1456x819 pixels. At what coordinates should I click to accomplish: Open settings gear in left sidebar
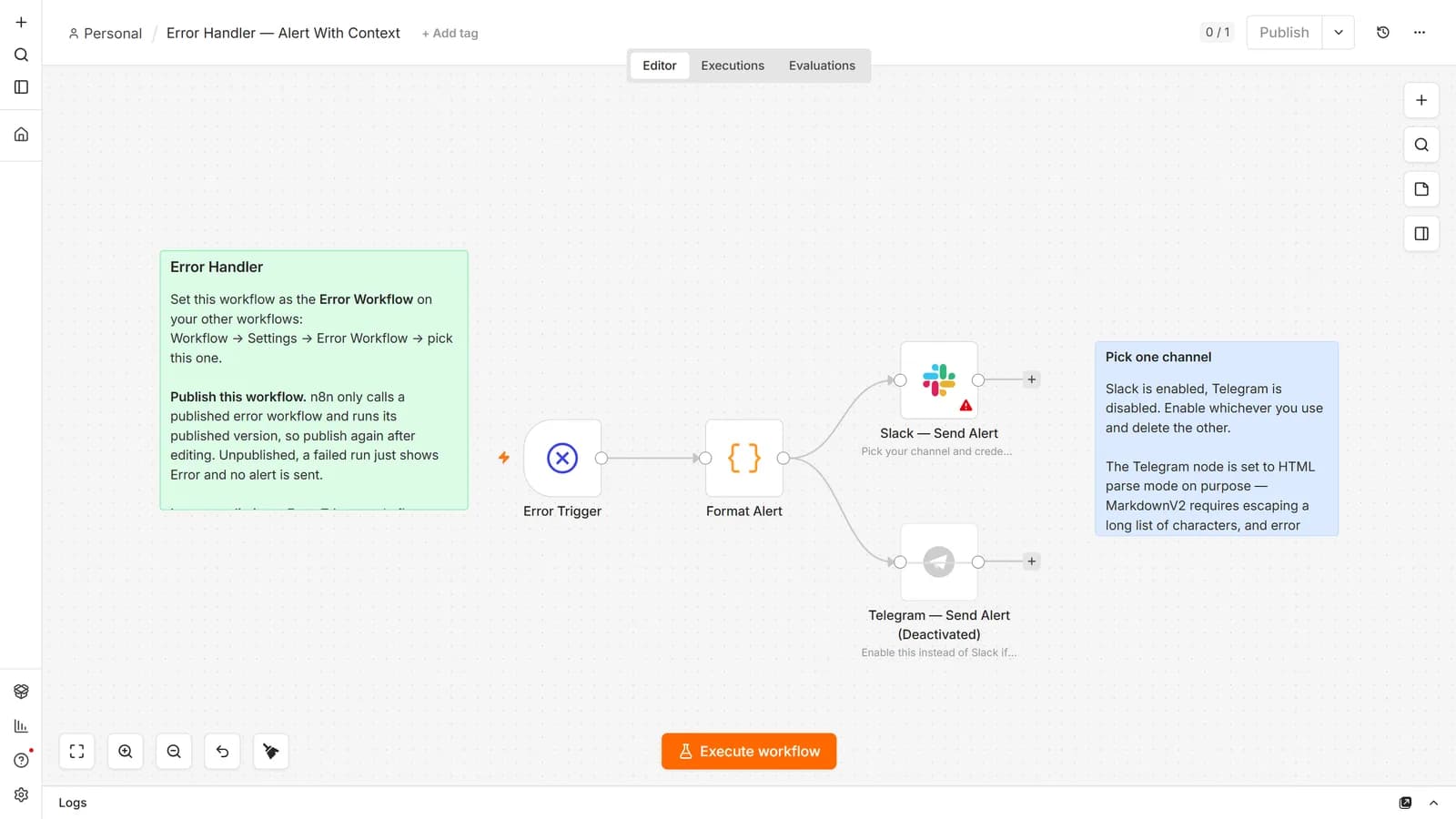pyautogui.click(x=21, y=795)
